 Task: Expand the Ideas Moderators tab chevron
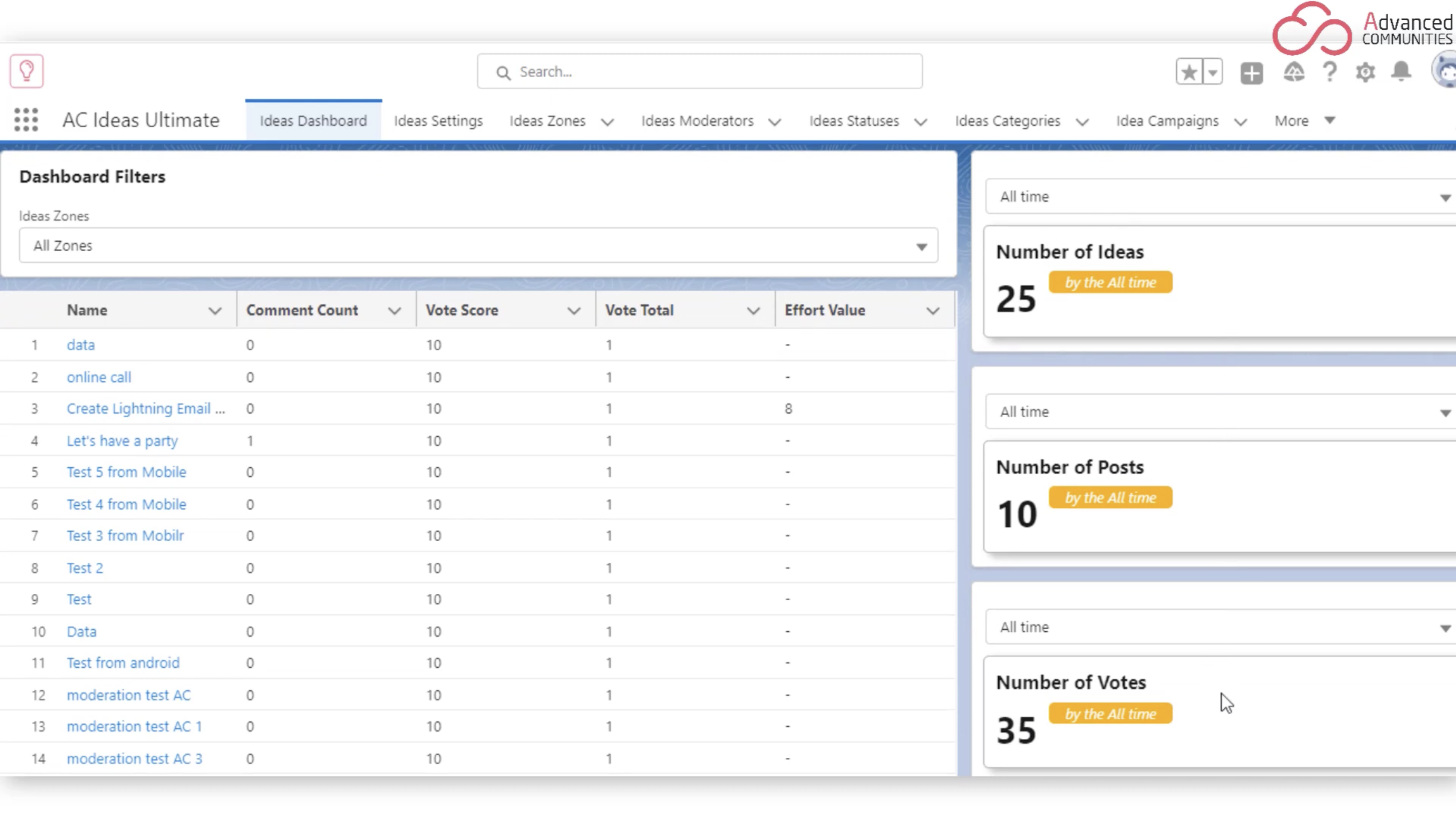point(775,121)
